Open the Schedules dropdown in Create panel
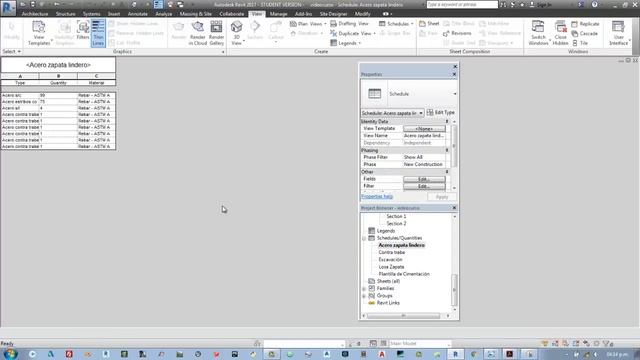This screenshot has width=640, height=360. (396, 24)
